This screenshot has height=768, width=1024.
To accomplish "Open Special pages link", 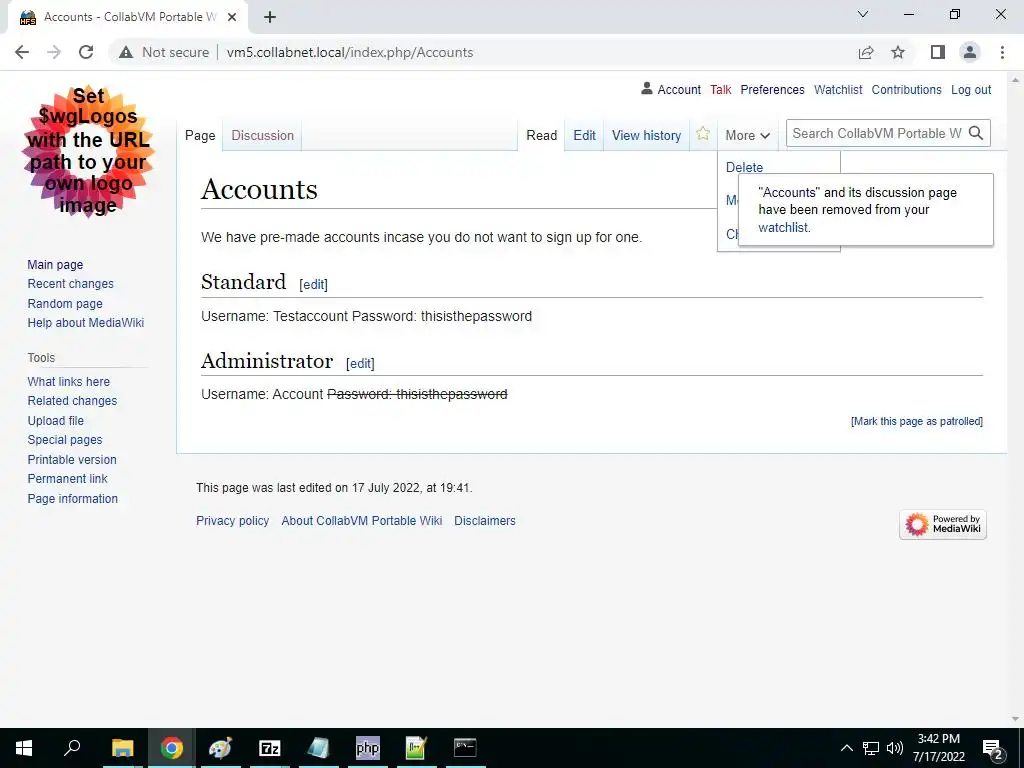I will [x=65, y=440].
